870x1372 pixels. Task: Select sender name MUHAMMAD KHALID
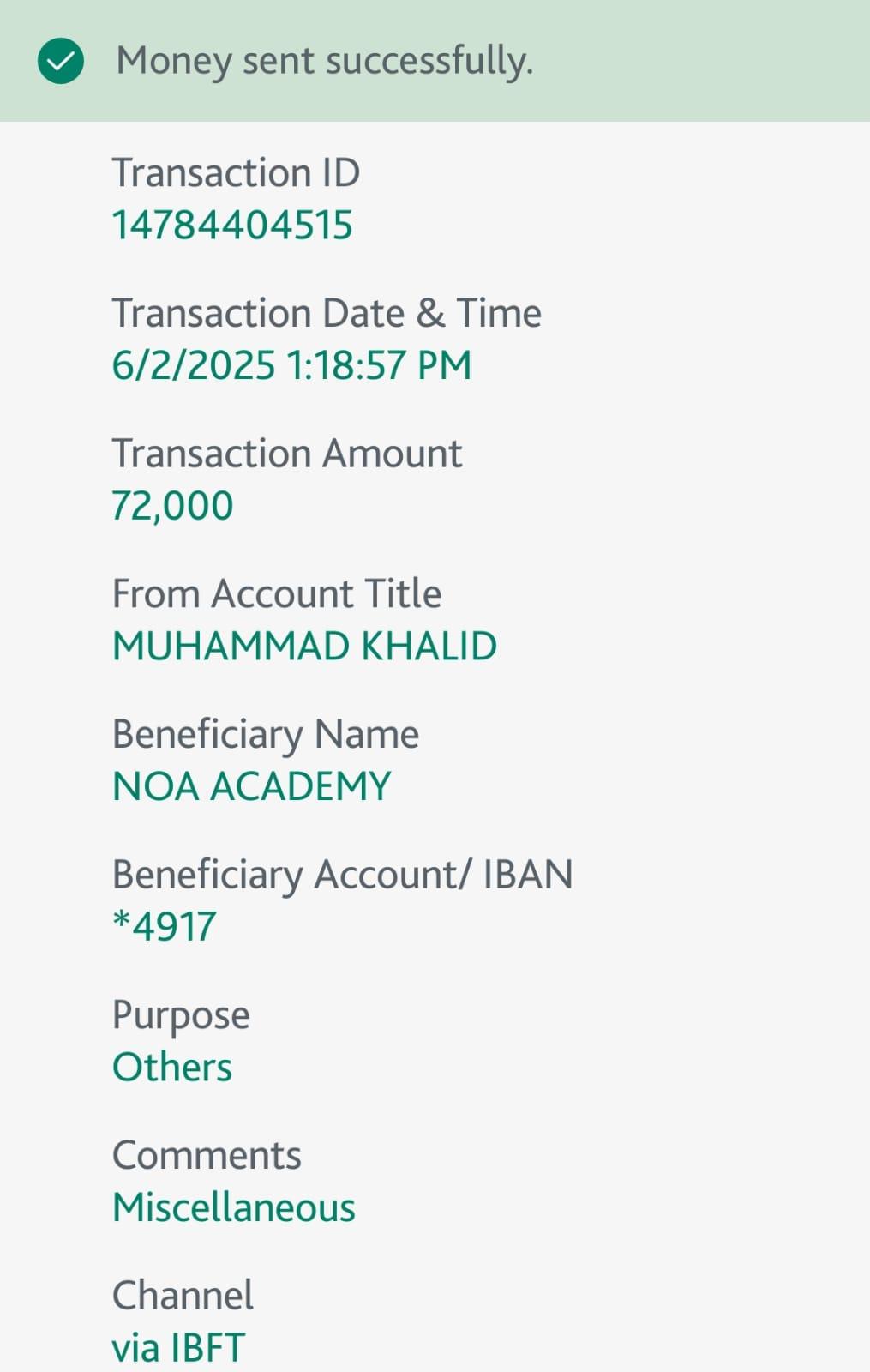pos(304,647)
